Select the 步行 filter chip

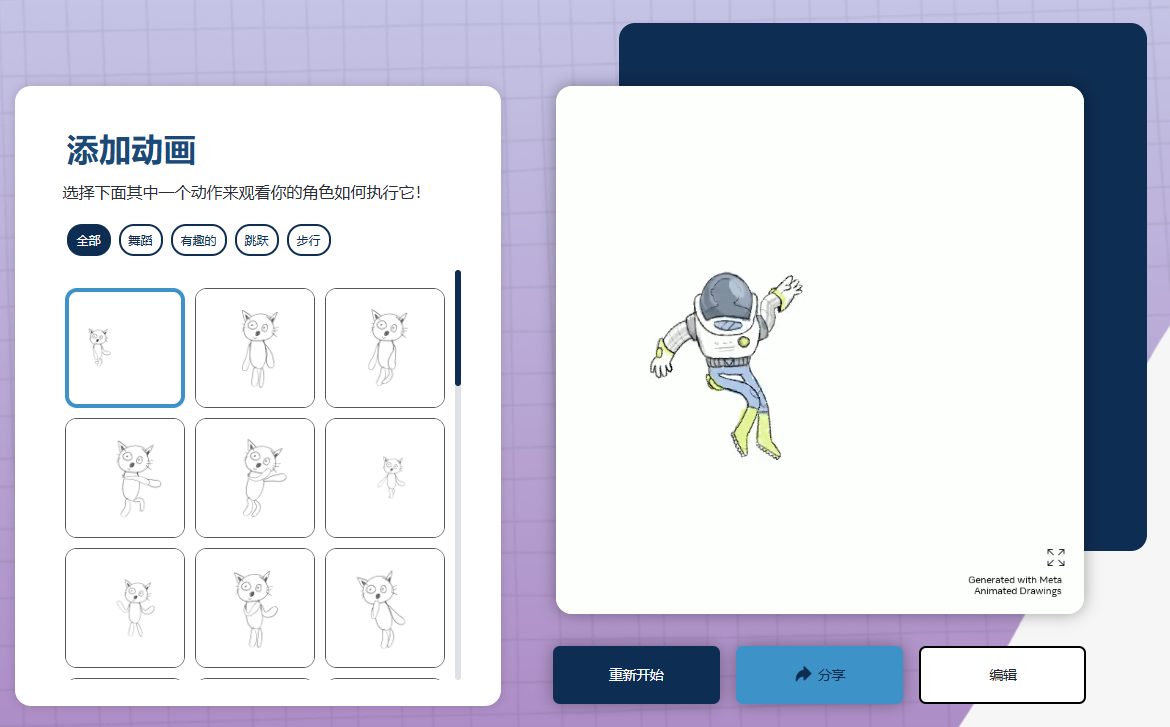point(309,240)
